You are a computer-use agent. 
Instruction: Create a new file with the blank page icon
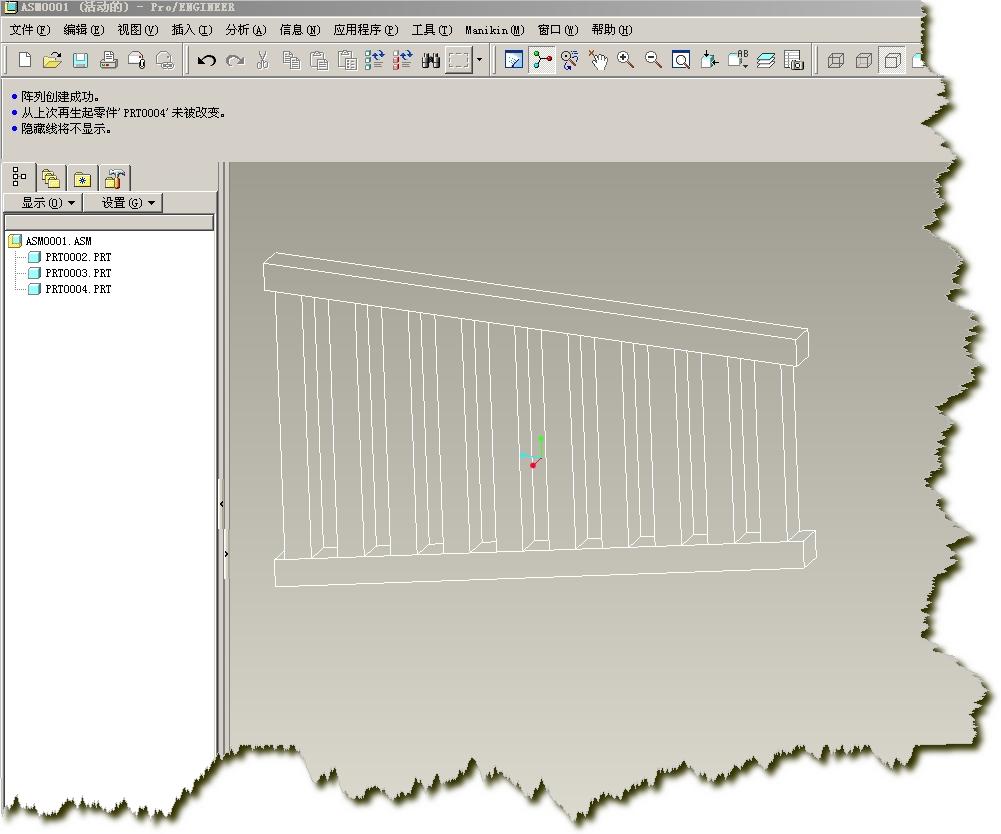pyautogui.click(x=25, y=61)
